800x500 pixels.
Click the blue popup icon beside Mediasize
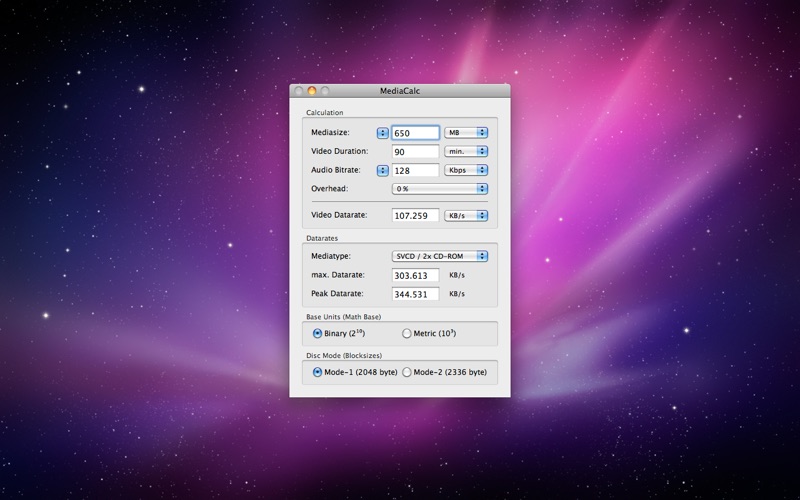382,133
